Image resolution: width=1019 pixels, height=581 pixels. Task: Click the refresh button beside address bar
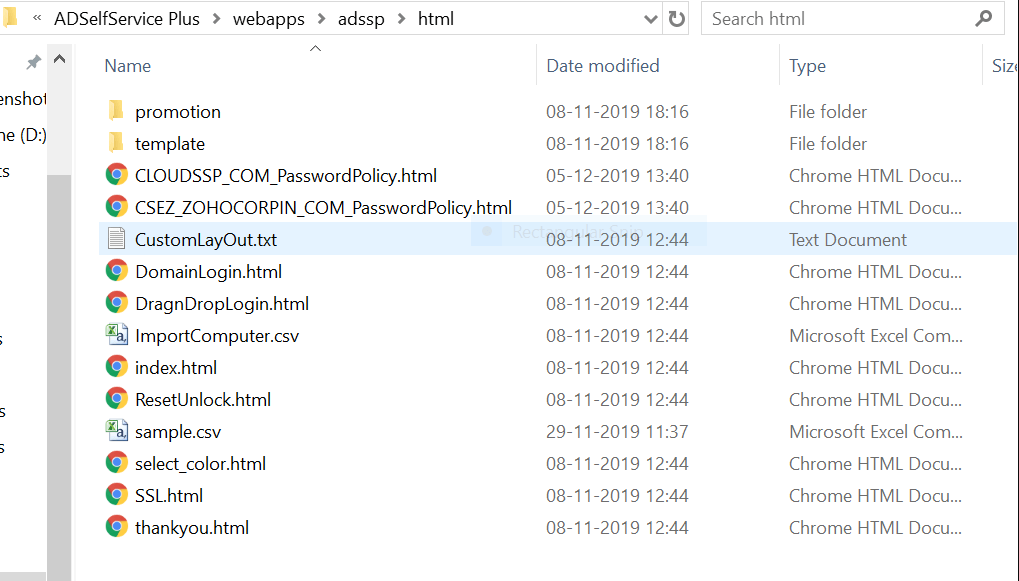tap(677, 19)
